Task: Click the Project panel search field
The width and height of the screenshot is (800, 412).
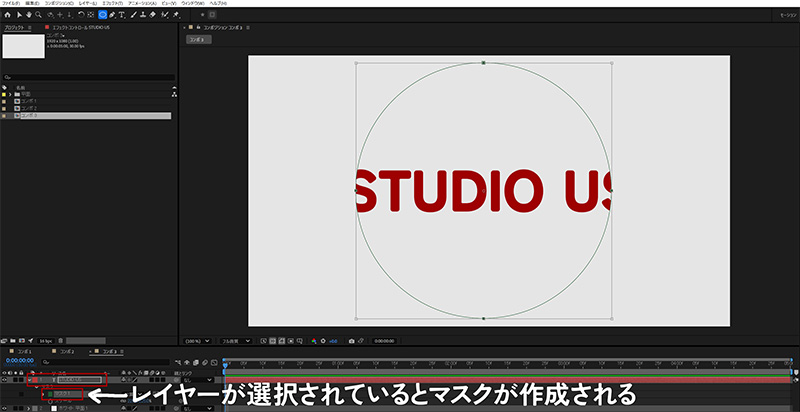Action: 89,78
